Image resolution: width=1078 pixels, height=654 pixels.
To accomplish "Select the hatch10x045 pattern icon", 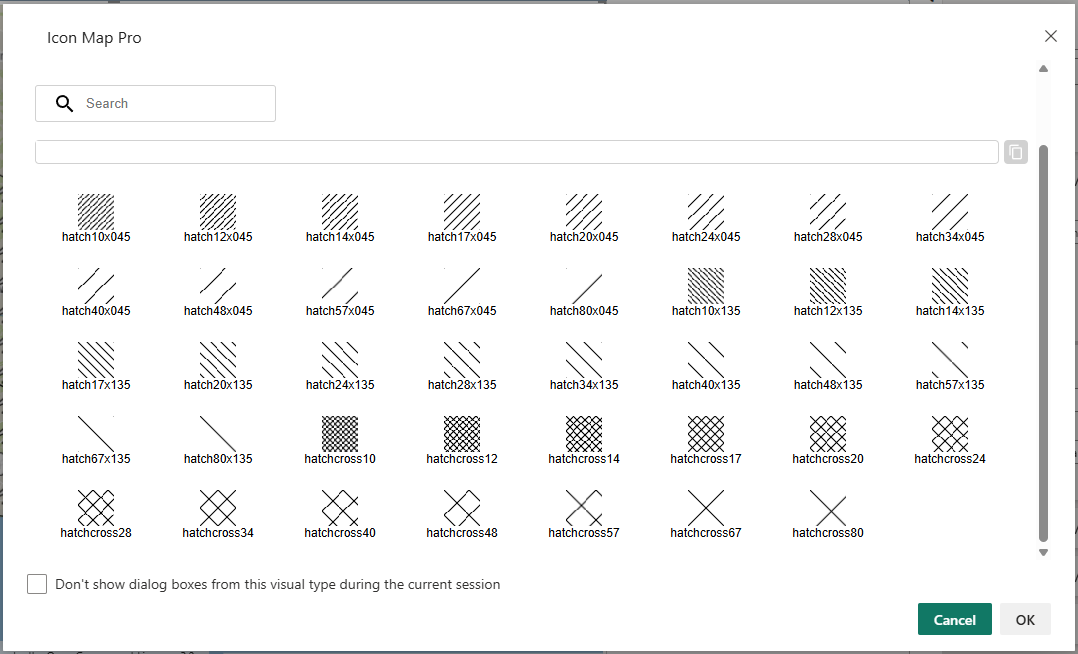I will tap(96, 212).
